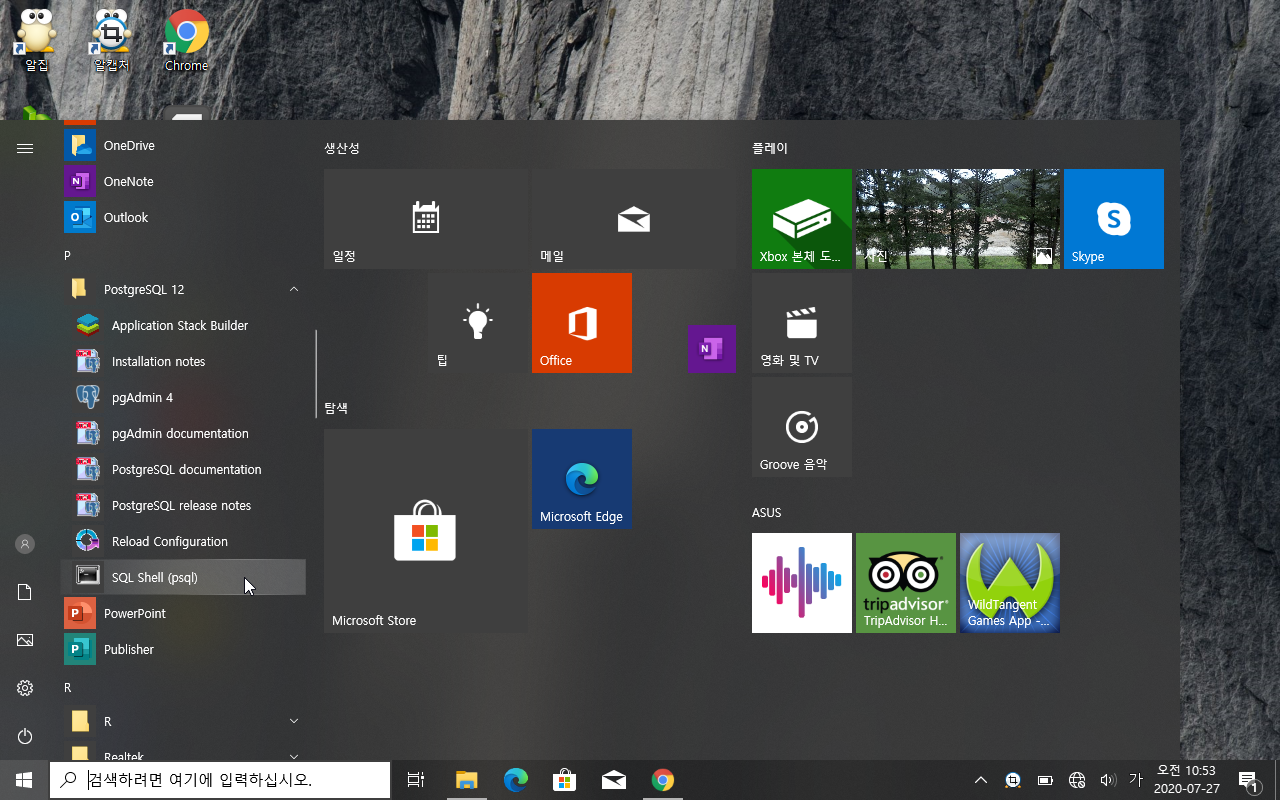Screen dimensions: 1280x800
Task: Launch pgAdmin 4
Action: pyautogui.click(x=183, y=397)
